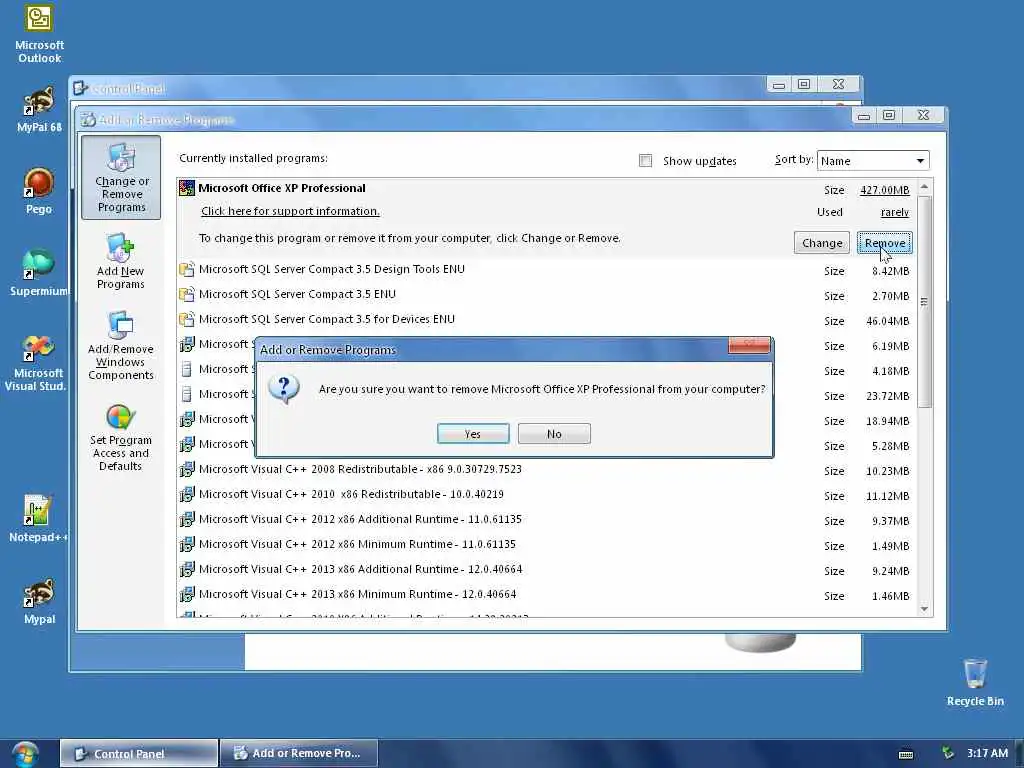Click the question mark icon in dialog
The width and height of the screenshot is (1024, 768).
tap(284, 389)
